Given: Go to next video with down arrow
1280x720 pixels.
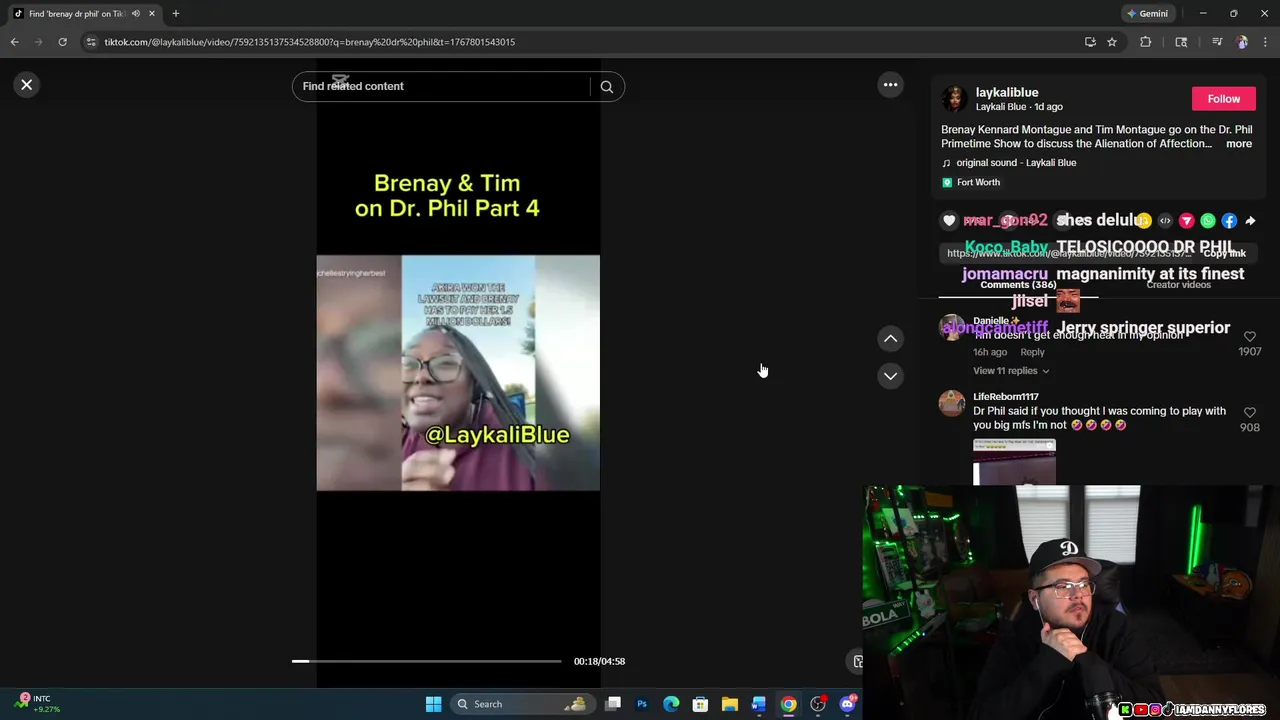Looking at the screenshot, I should tap(890, 376).
